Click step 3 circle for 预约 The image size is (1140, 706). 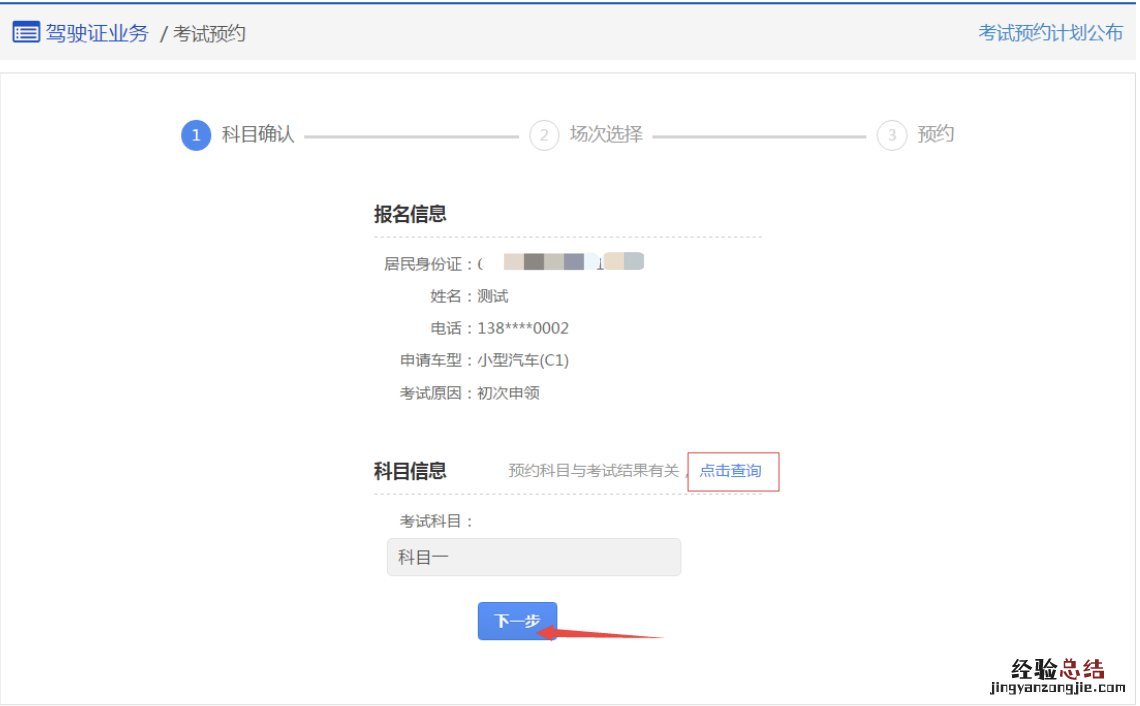pos(891,135)
